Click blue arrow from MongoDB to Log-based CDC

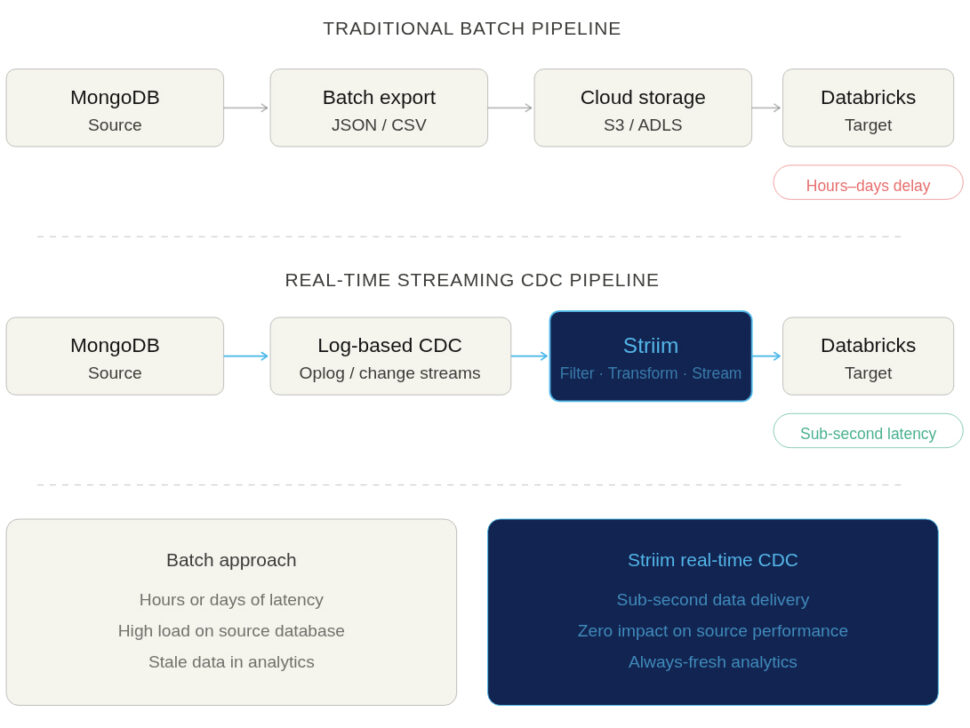click(x=247, y=356)
